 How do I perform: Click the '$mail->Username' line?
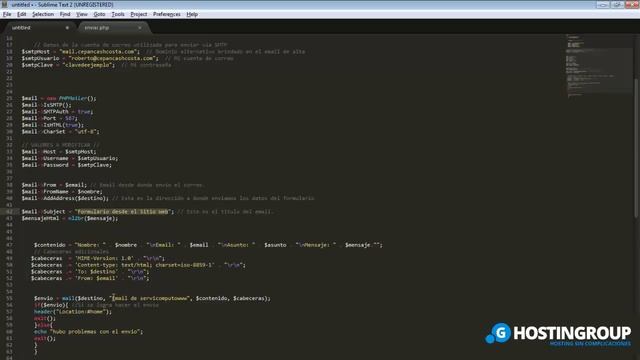click(x=70, y=158)
